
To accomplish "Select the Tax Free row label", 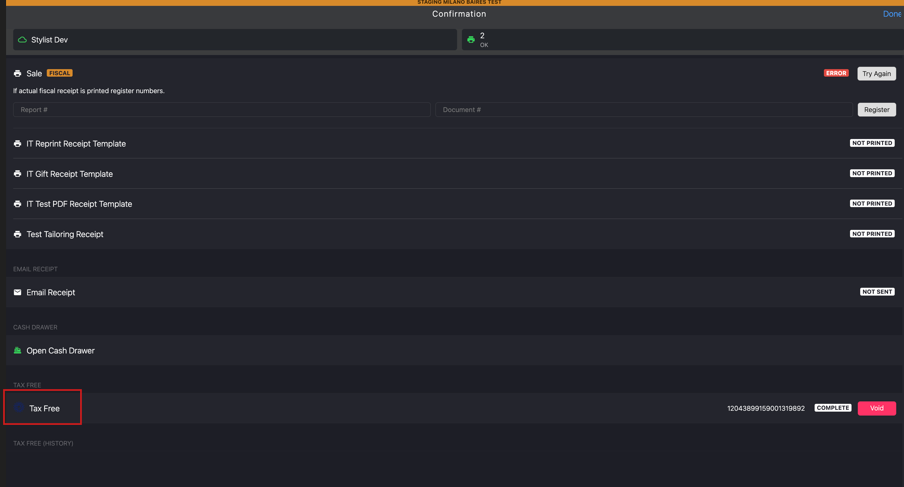I will (44, 409).
